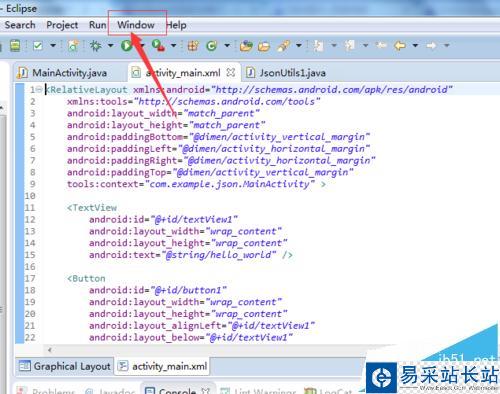Open the back navigation history dropdown
This screenshot has width=500, height=394.
pyautogui.click(x=415, y=45)
